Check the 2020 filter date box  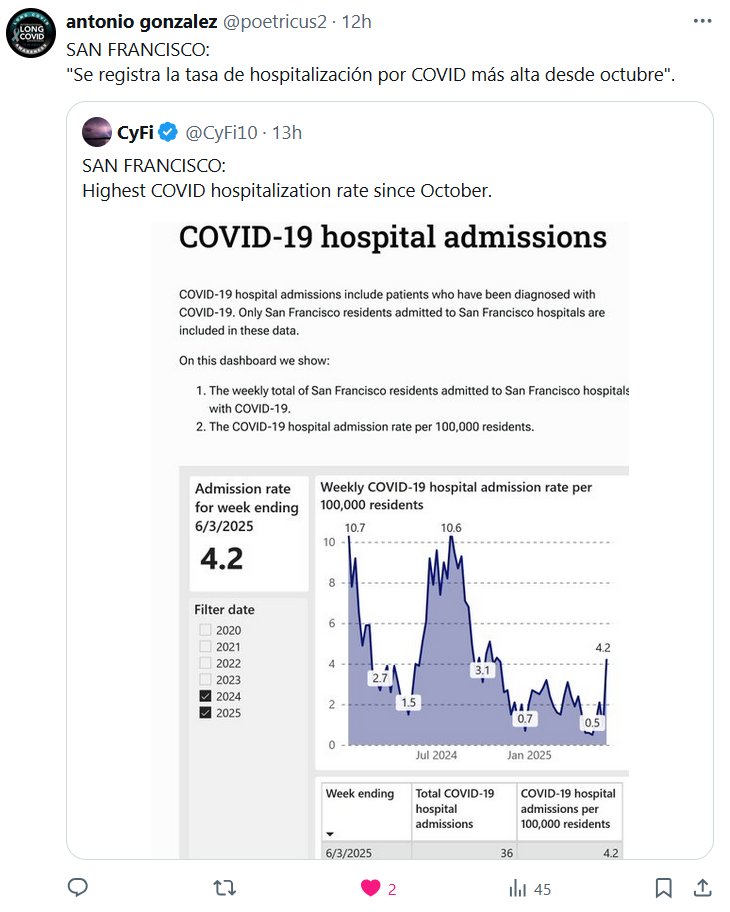206,630
